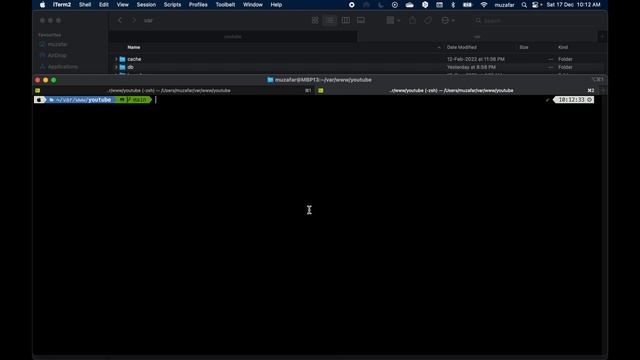Open the Profiles menu
The height and width of the screenshot is (360, 640).
pyautogui.click(x=198, y=5)
